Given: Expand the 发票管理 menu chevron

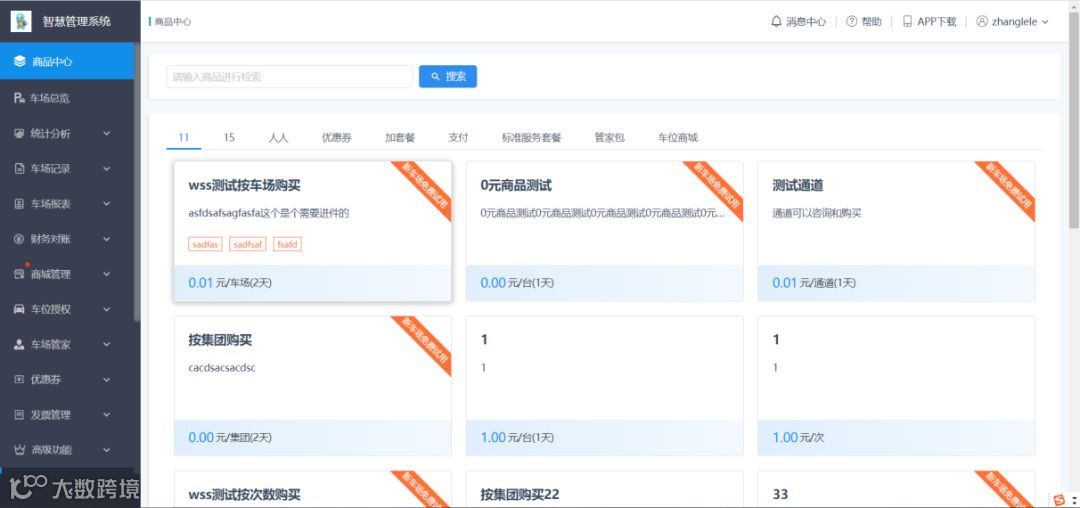Looking at the screenshot, I should point(107,415).
